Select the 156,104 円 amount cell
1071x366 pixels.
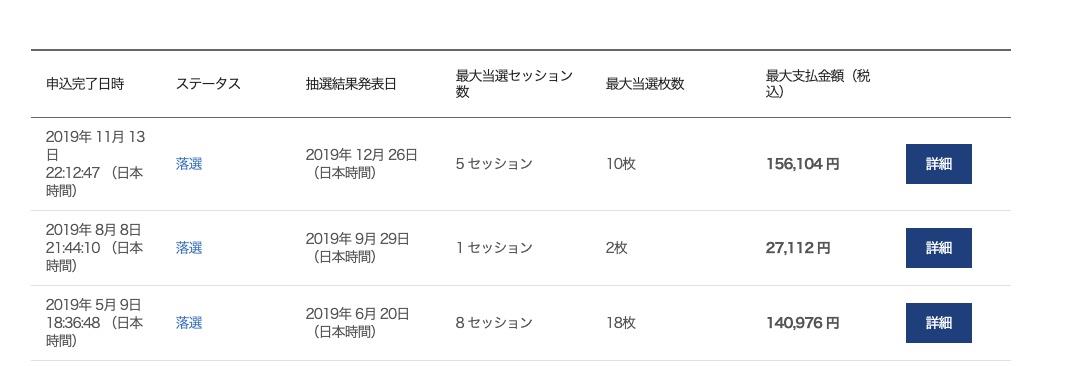pyautogui.click(x=803, y=164)
